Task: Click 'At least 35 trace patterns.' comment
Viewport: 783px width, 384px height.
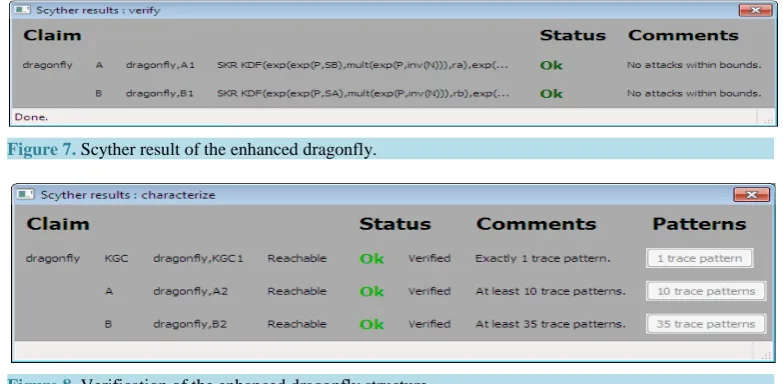Action: tap(550, 324)
